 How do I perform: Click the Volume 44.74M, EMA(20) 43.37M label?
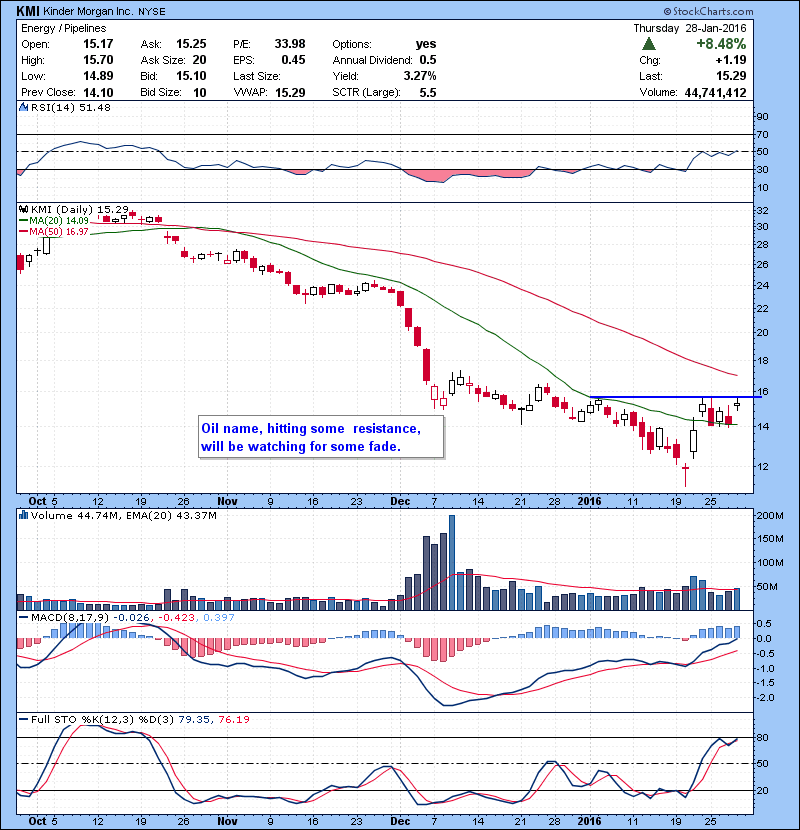pyautogui.click(x=124, y=515)
